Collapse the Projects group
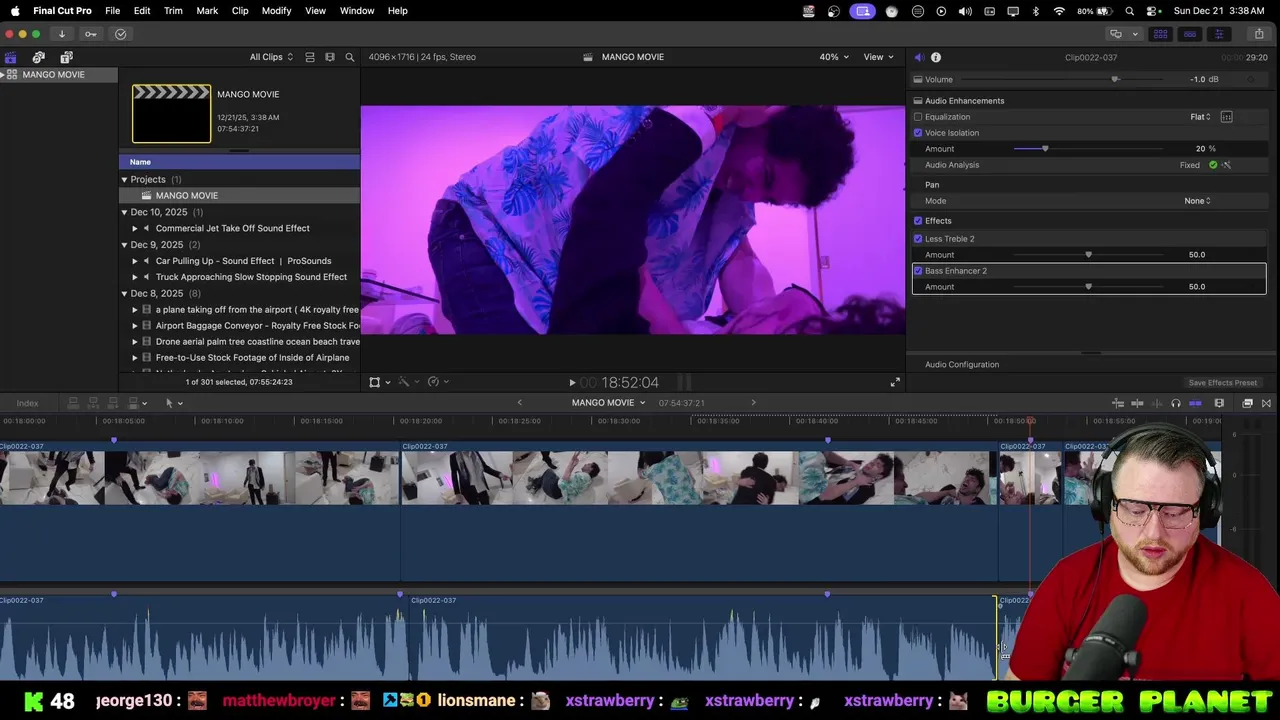 125,180
